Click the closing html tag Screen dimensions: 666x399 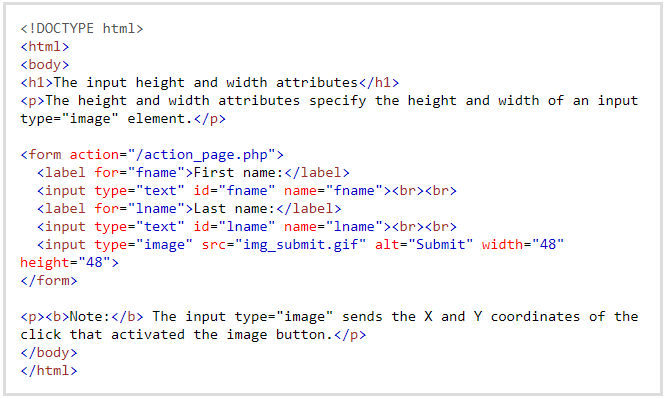[x=49, y=371]
